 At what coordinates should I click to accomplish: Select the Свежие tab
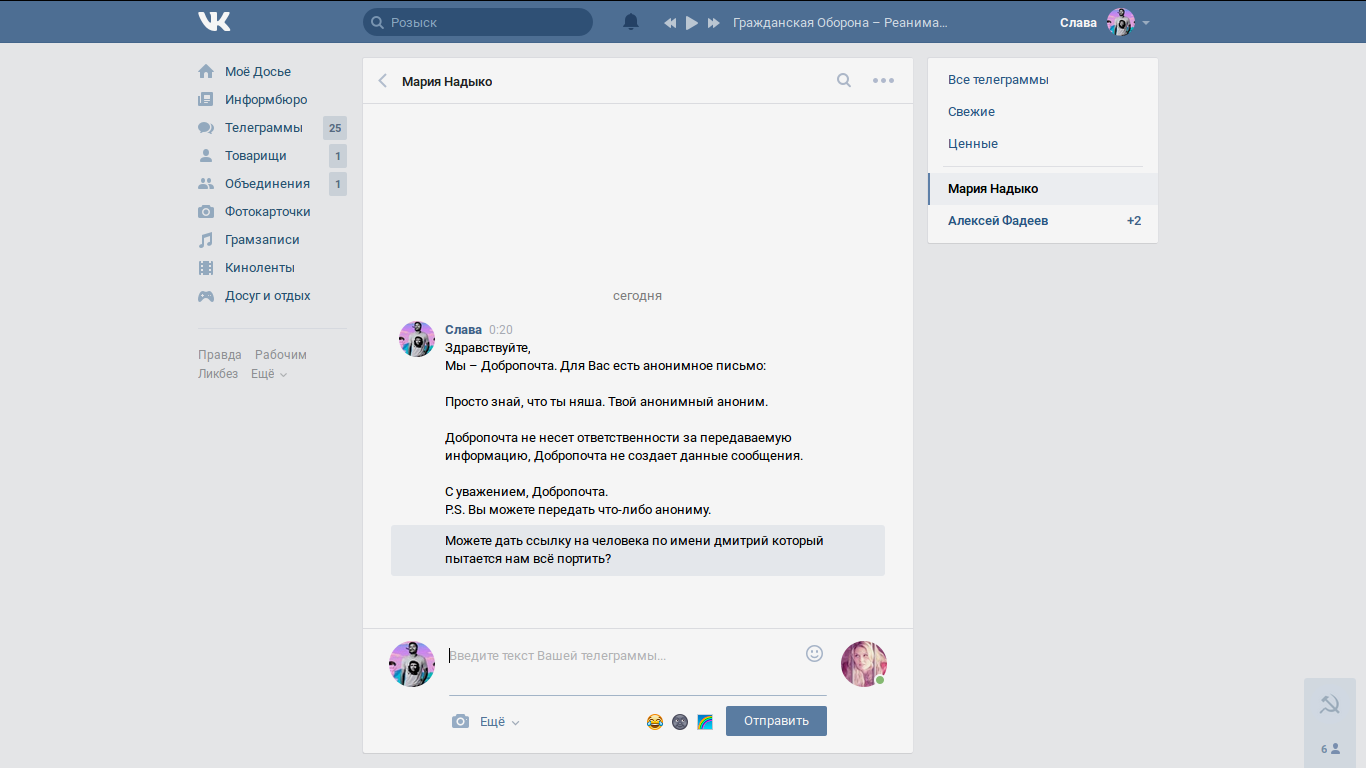coord(1043,112)
